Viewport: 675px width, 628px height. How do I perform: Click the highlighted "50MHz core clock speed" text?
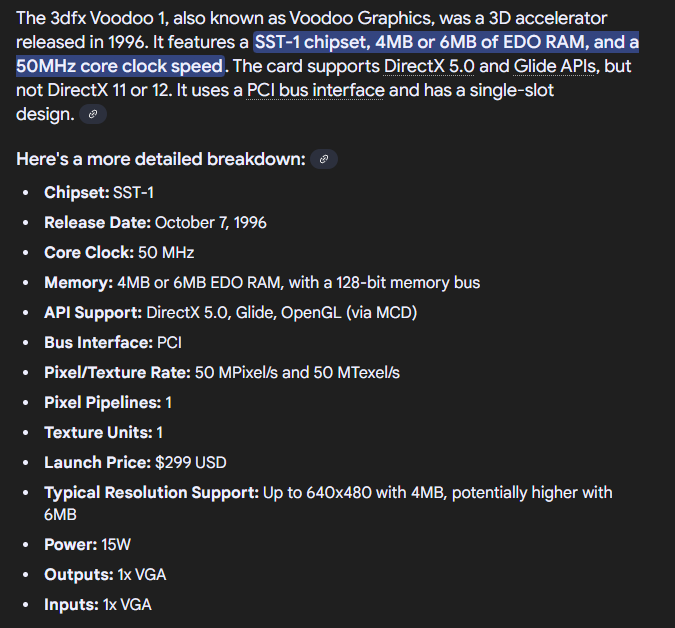(120, 66)
